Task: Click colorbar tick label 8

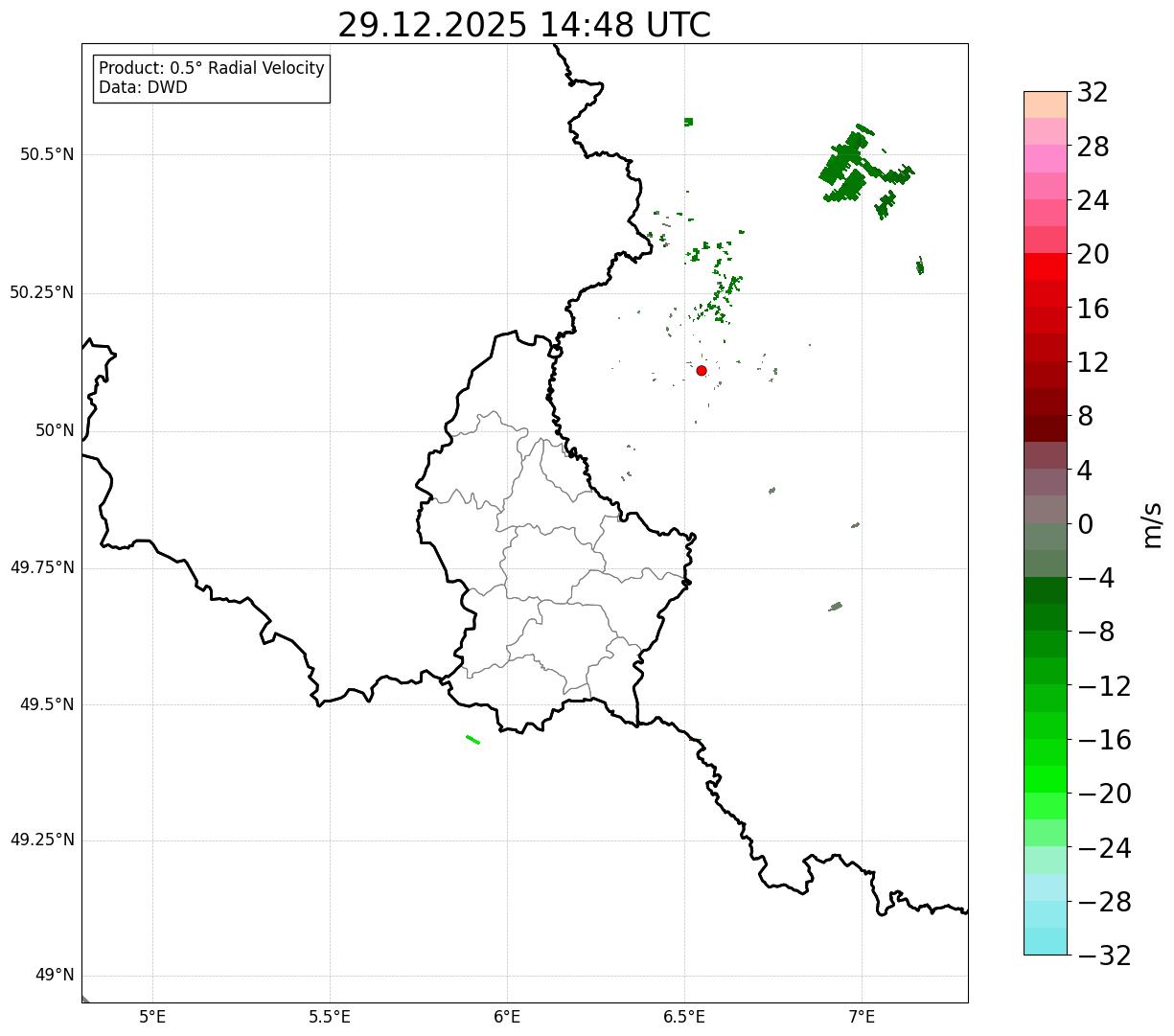Action: tap(1086, 416)
